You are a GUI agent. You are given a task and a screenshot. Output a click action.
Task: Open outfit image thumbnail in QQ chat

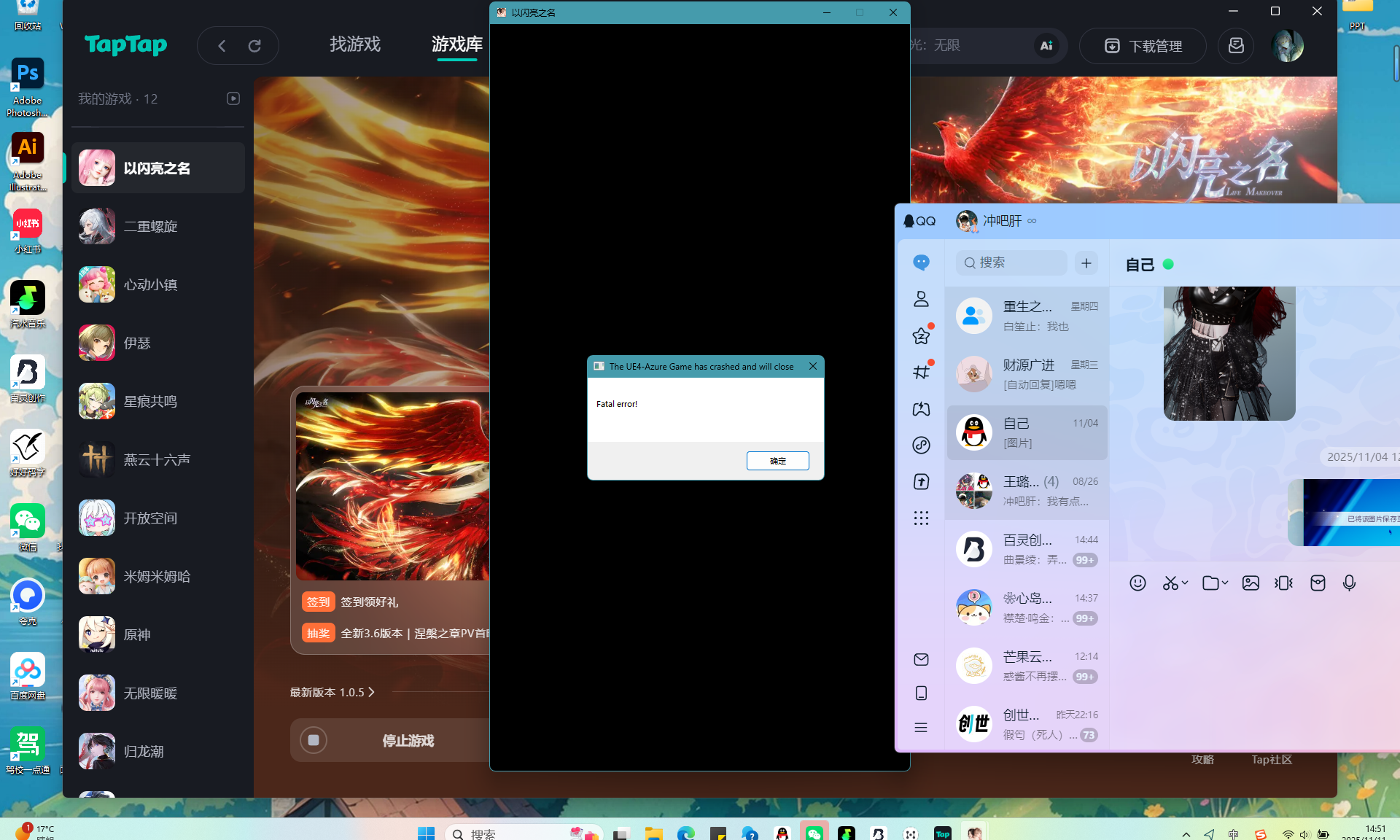[1229, 354]
